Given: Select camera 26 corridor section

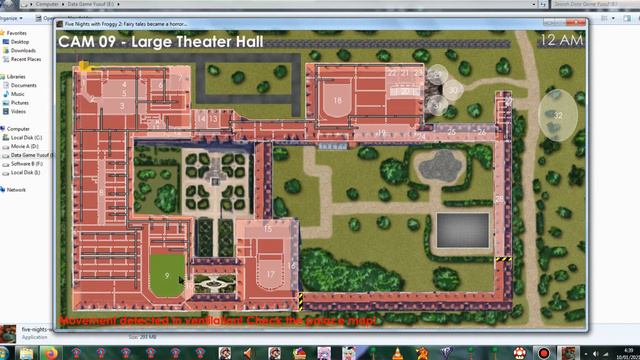Looking at the screenshot, I should (x=482, y=132).
